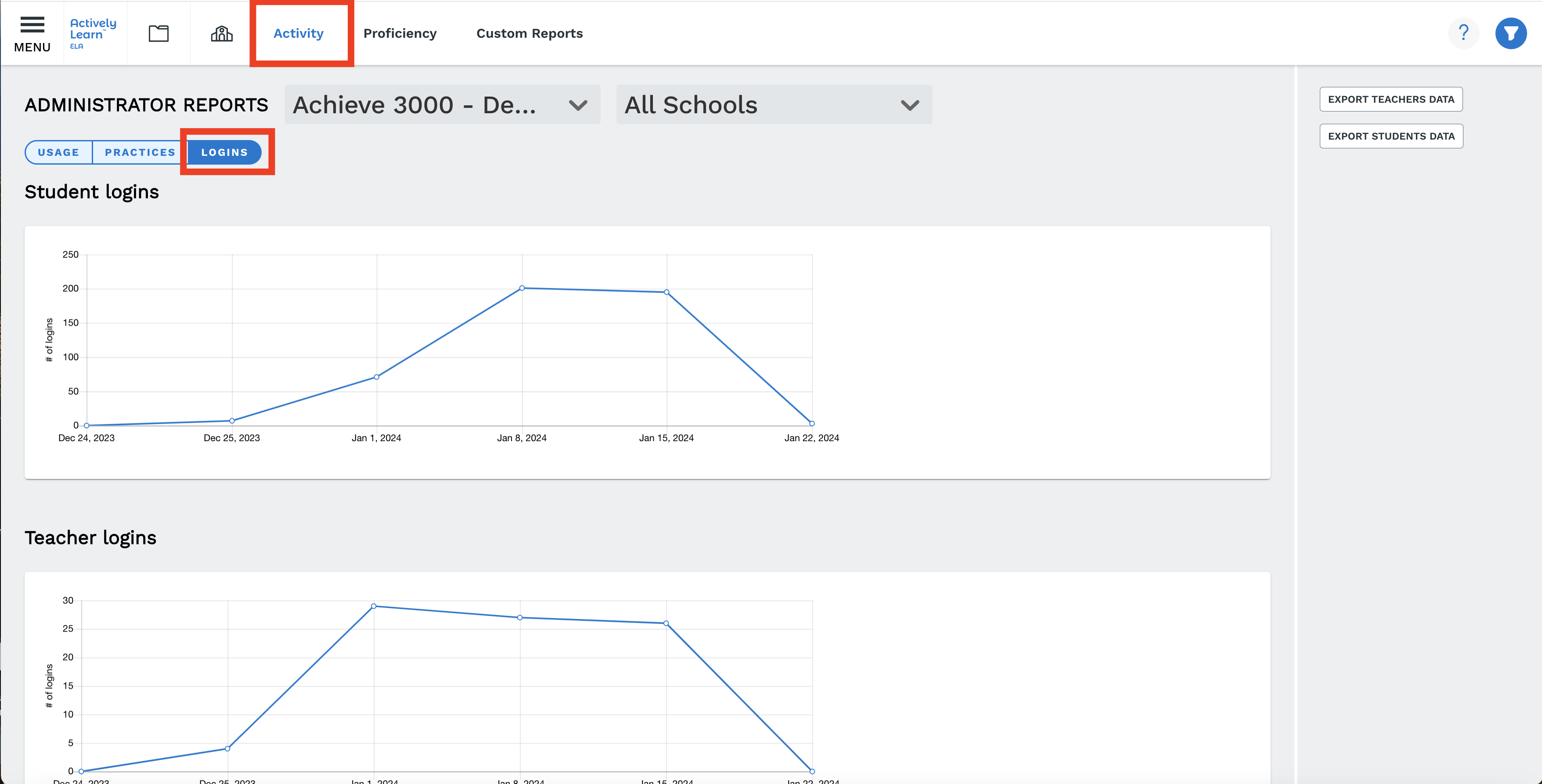This screenshot has height=784, width=1542.
Task: Click student logins Jan 1, 2024 data point
Action: point(377,377)
